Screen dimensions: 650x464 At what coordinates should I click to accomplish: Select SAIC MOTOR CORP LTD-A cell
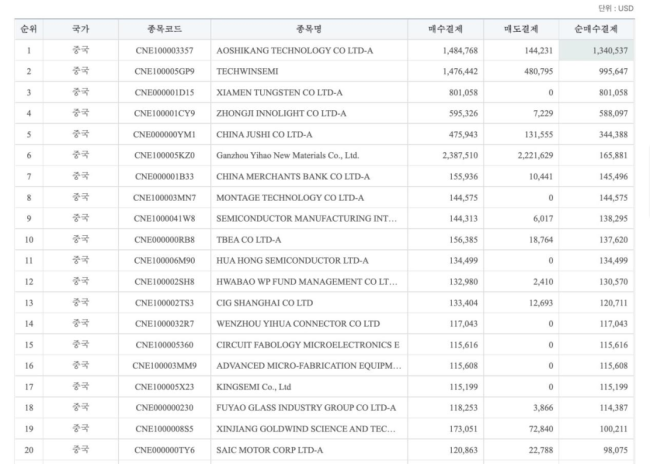coord(309,450)
